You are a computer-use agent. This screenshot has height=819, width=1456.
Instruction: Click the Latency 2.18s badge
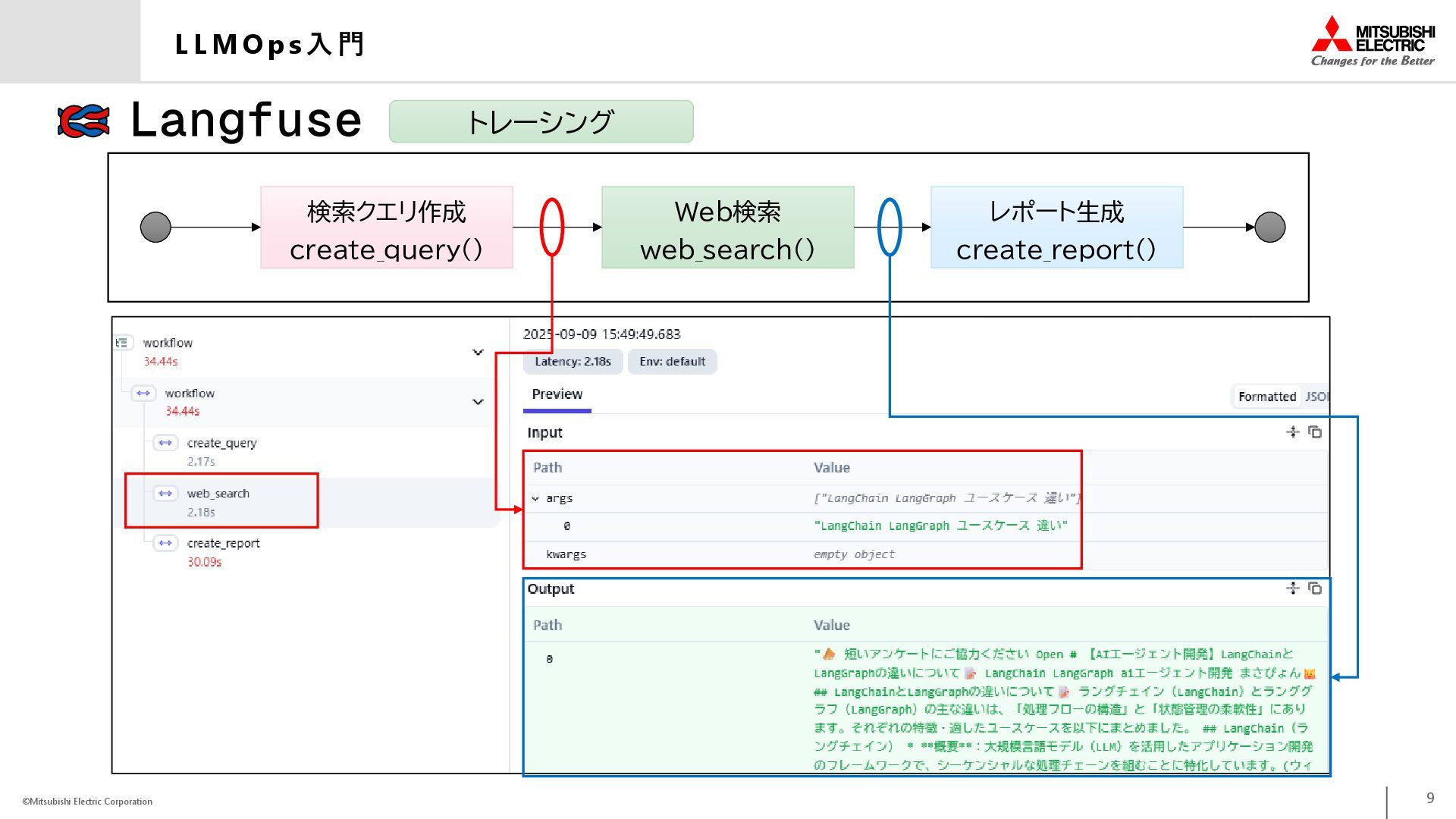pos(573,362)
